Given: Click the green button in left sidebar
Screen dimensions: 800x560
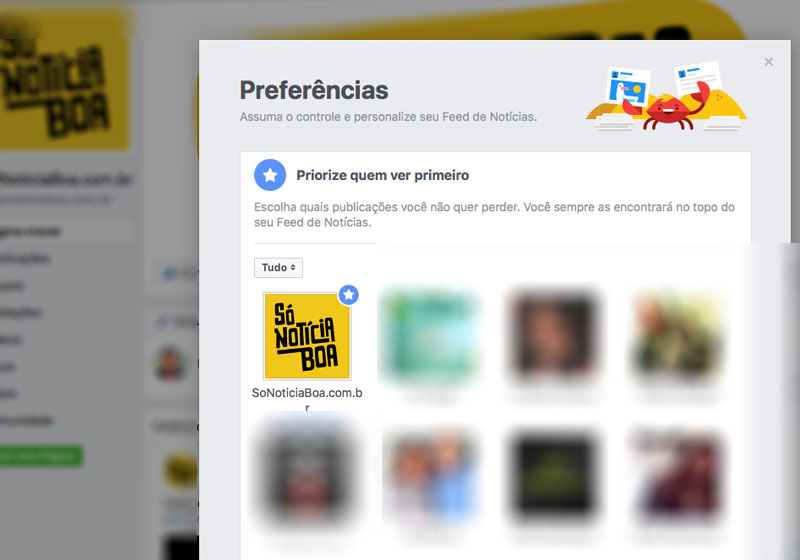Looking at the screenshot, I should click(41, 456).
